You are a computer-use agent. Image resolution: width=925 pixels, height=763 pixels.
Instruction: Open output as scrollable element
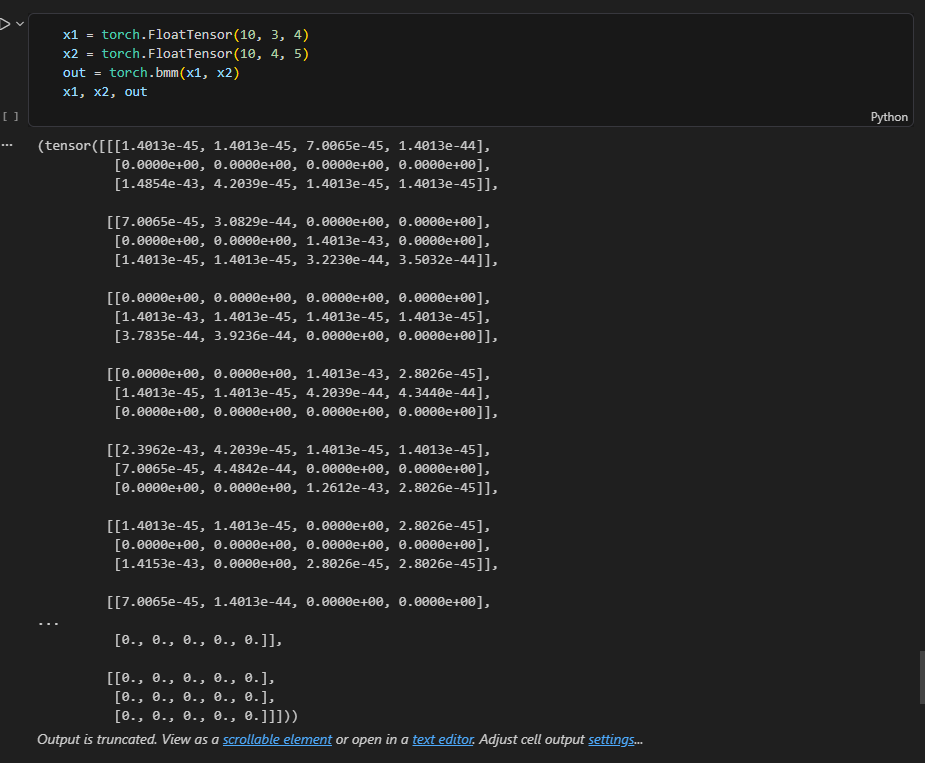(277, 739)
